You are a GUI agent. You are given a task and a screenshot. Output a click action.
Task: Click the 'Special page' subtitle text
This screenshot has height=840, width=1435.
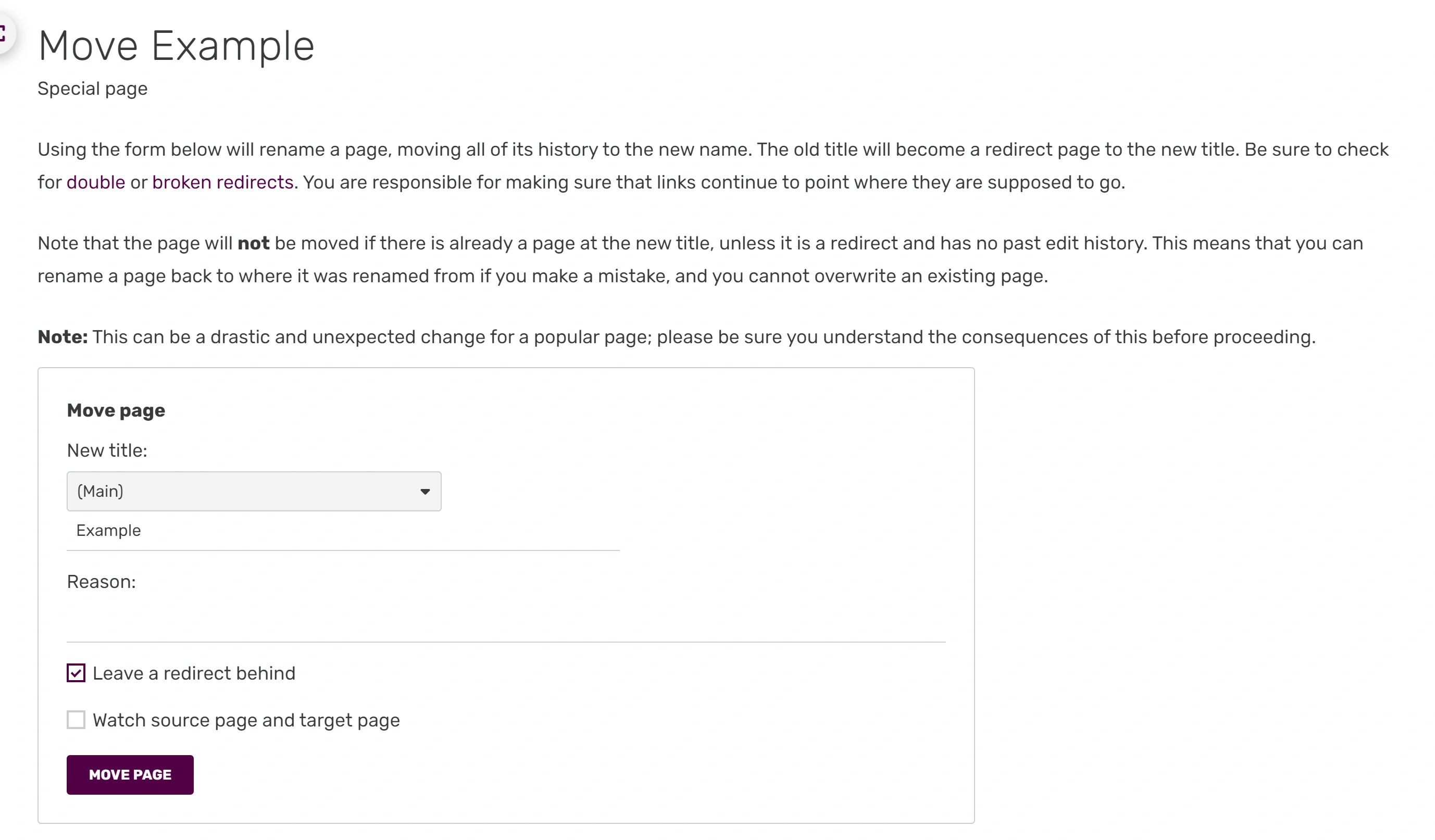(92, 89)
